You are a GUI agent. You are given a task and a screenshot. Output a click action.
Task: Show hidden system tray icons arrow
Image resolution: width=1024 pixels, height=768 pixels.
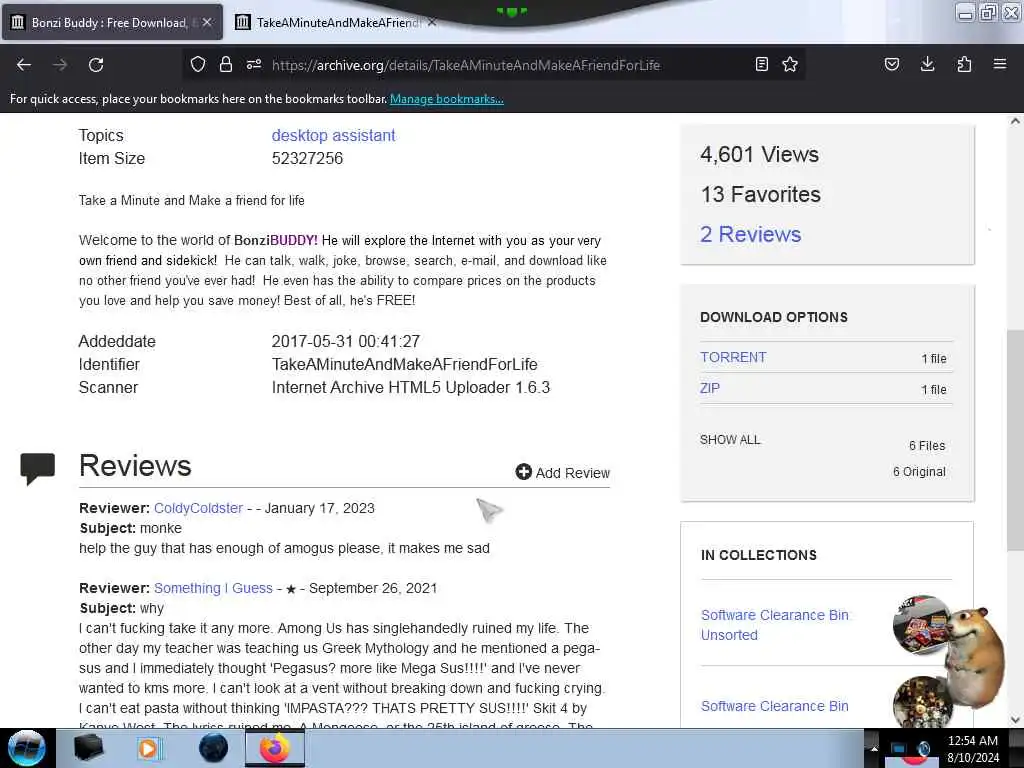873,748
